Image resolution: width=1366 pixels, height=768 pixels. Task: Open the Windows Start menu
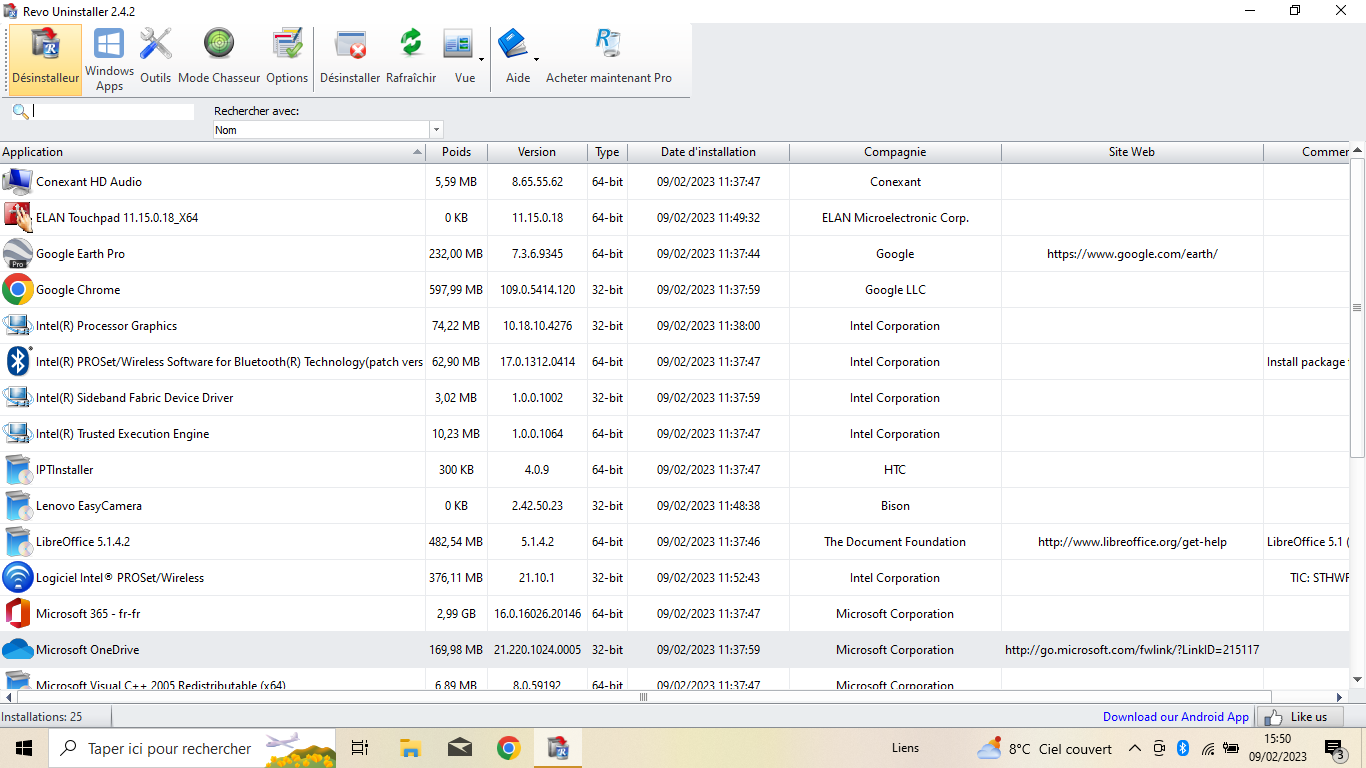tap(24, 748)
